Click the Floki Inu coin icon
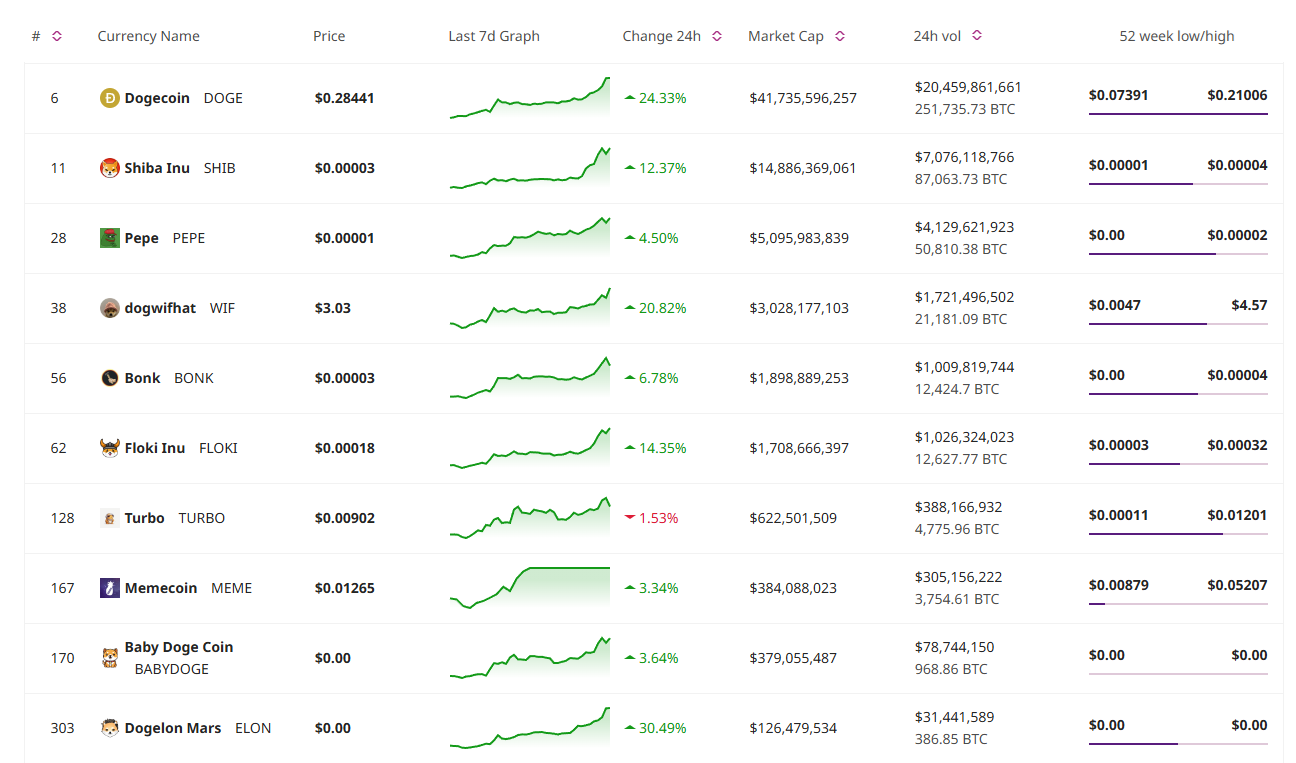1296x763 pixels. (109, 447)
